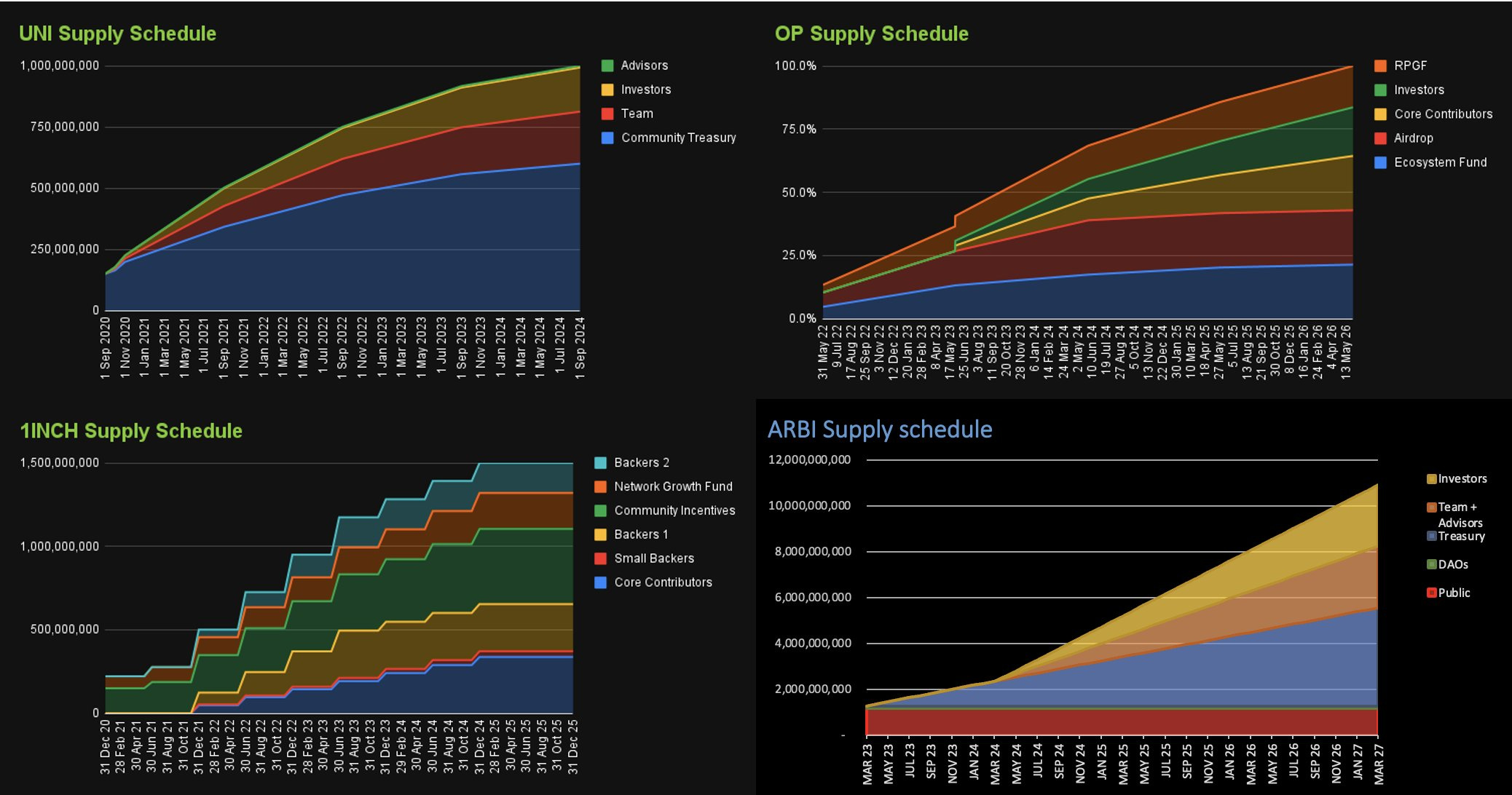Image resolution: width=1512 pixels, height=795 pixels.
Task: Click the green Advisors legend swatch in UNI chart
Action: point(607,66)
